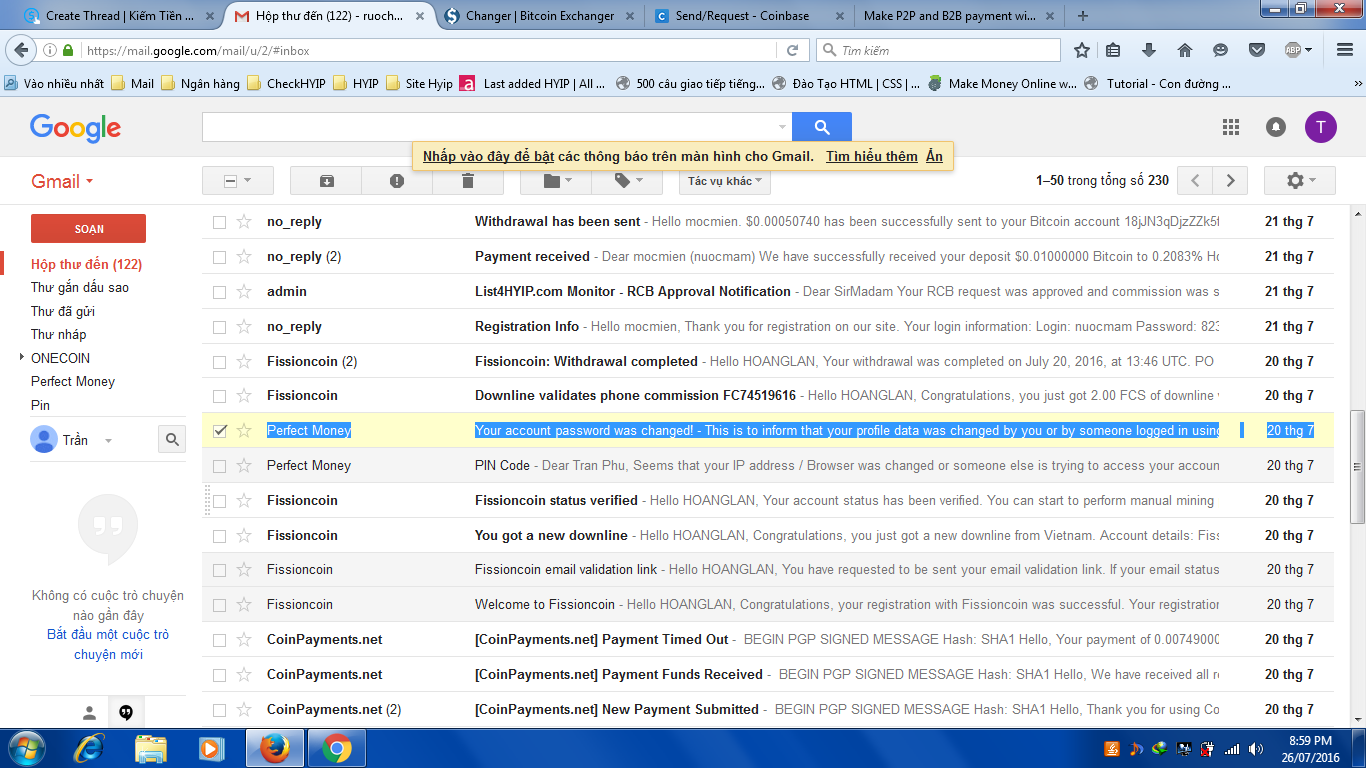Expand the ONECOIN label

pos(22,357)
